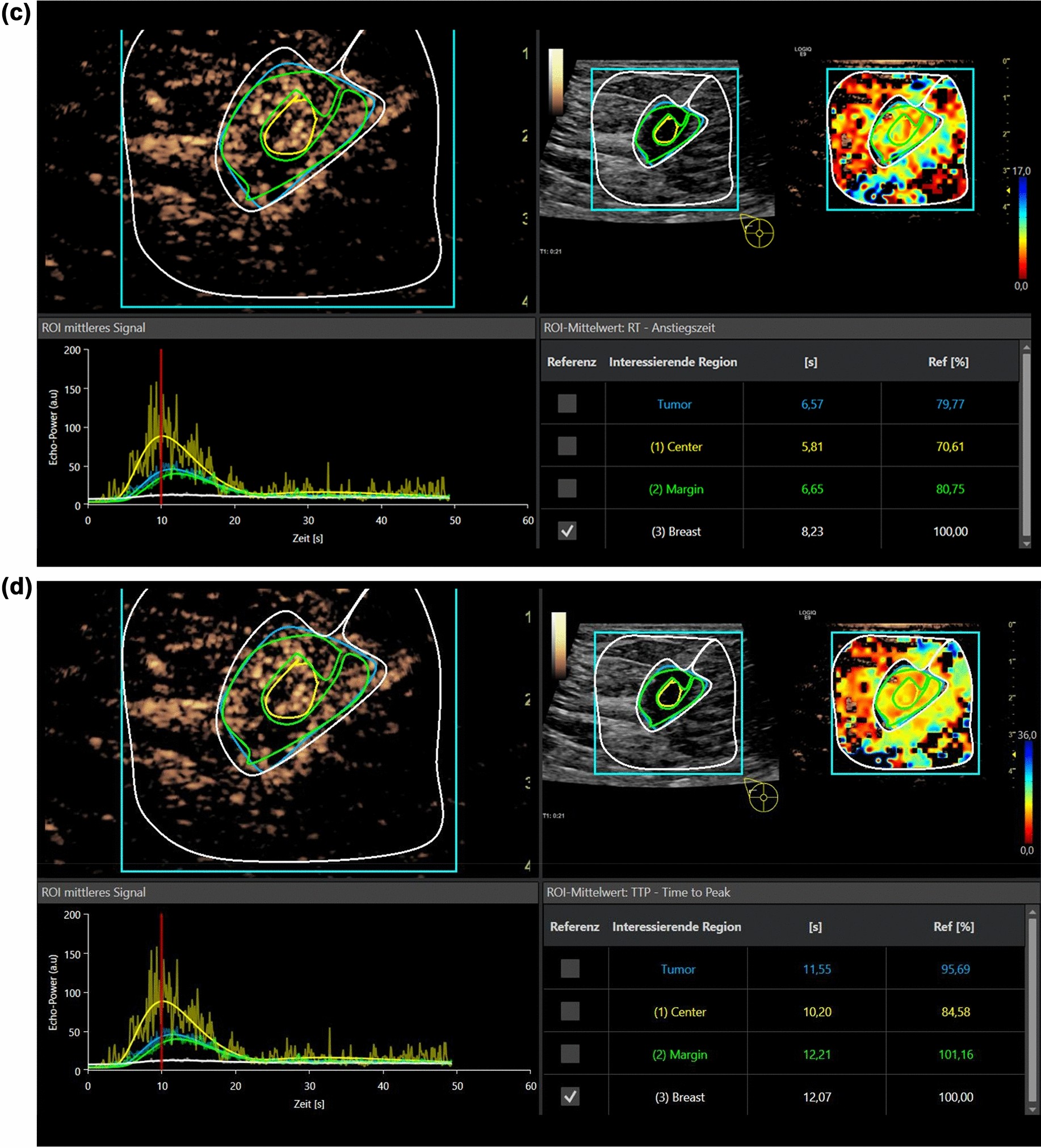Click the scroll-up arrow of the RT table
The width and height of the screenshot is (1041, 1148).
pos(1026,347)
